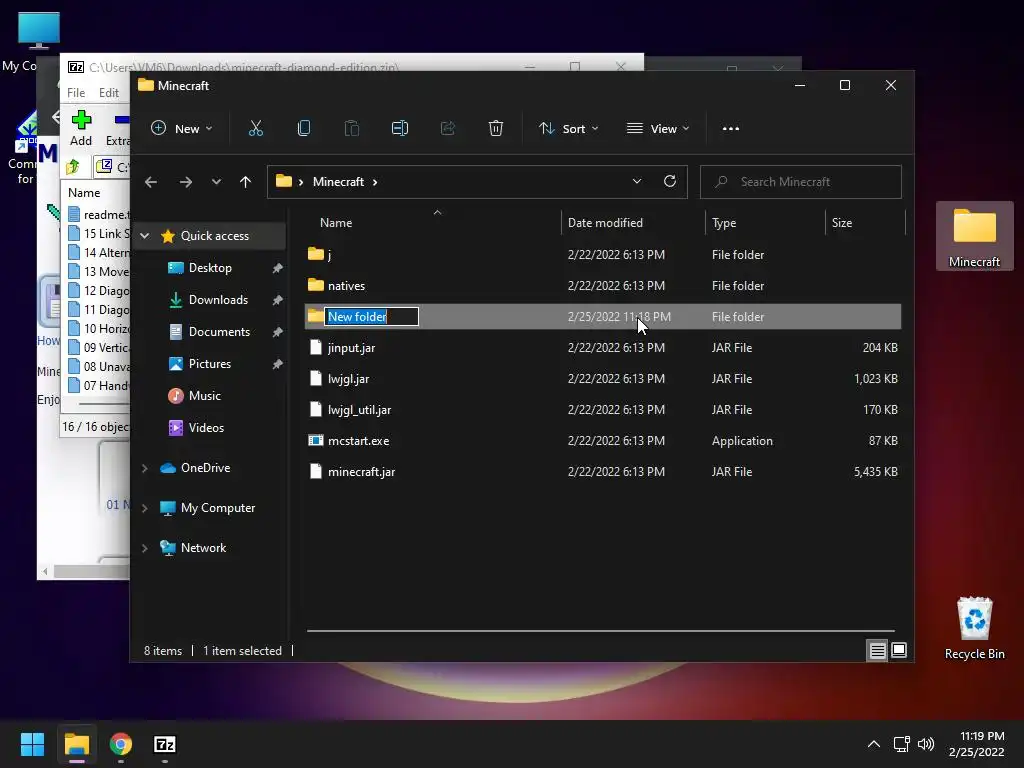The width and height of the screenshot is (1024, 768).
Task: Open the Edit menu in 7-Zip
Action: (108, 93)
